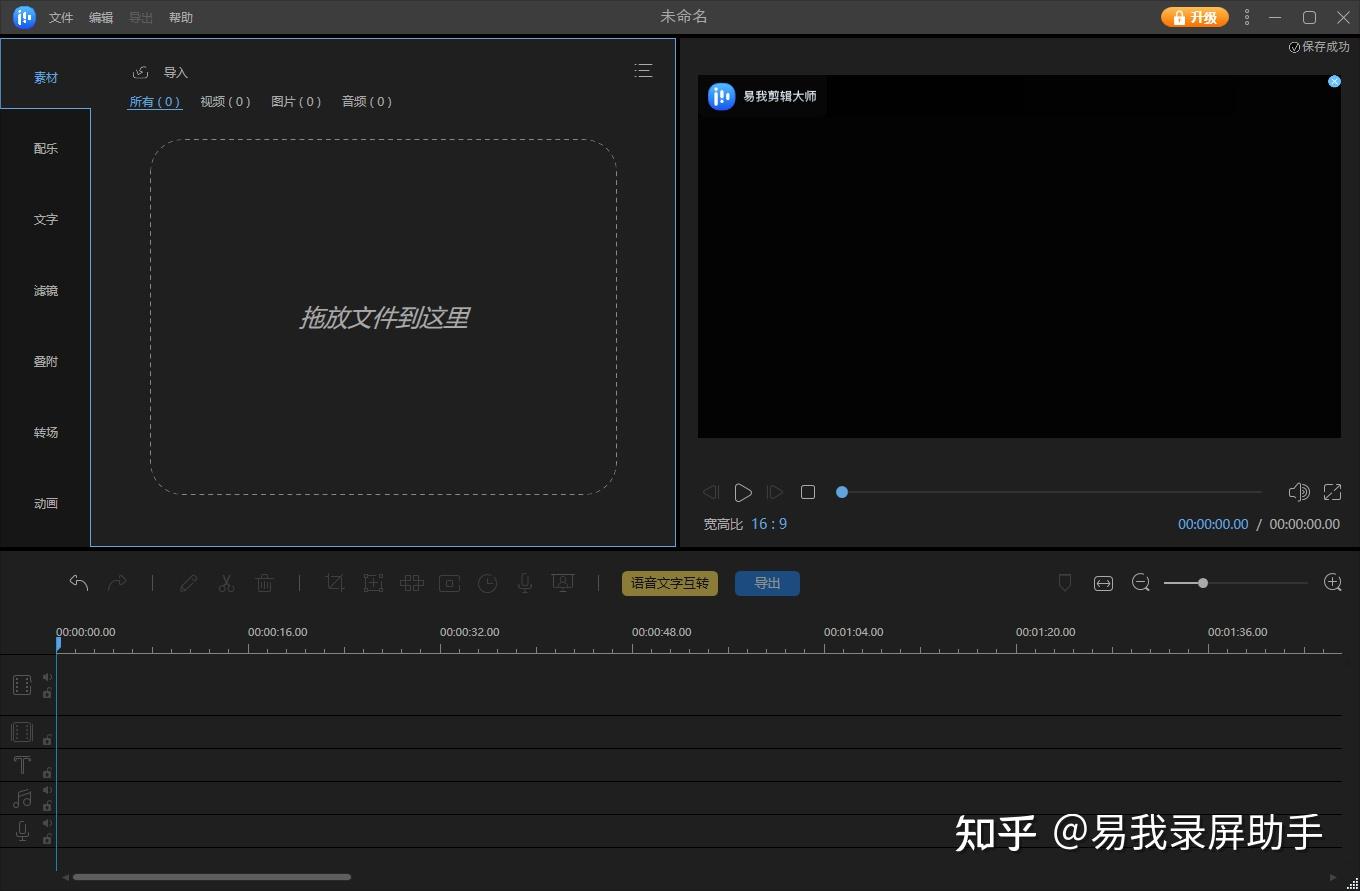Image resolution: width=1360 pixels, height=891 pixels.
Task: Start voice-over recording from toolbar microphone
Action: pyautogui.click(x=525, y=583)
